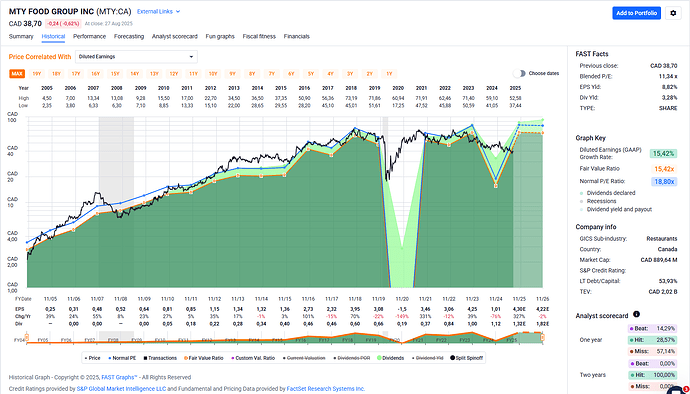The width and height of the screenshot is (690, 394).
Task: Open the settings gear icon
Action: coord(673,13)
